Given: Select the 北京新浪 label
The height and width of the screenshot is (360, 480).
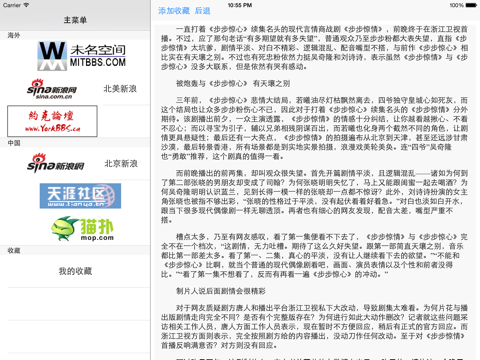Looking at the screenshot, I should pyautogui.click(x=121, y=163).
